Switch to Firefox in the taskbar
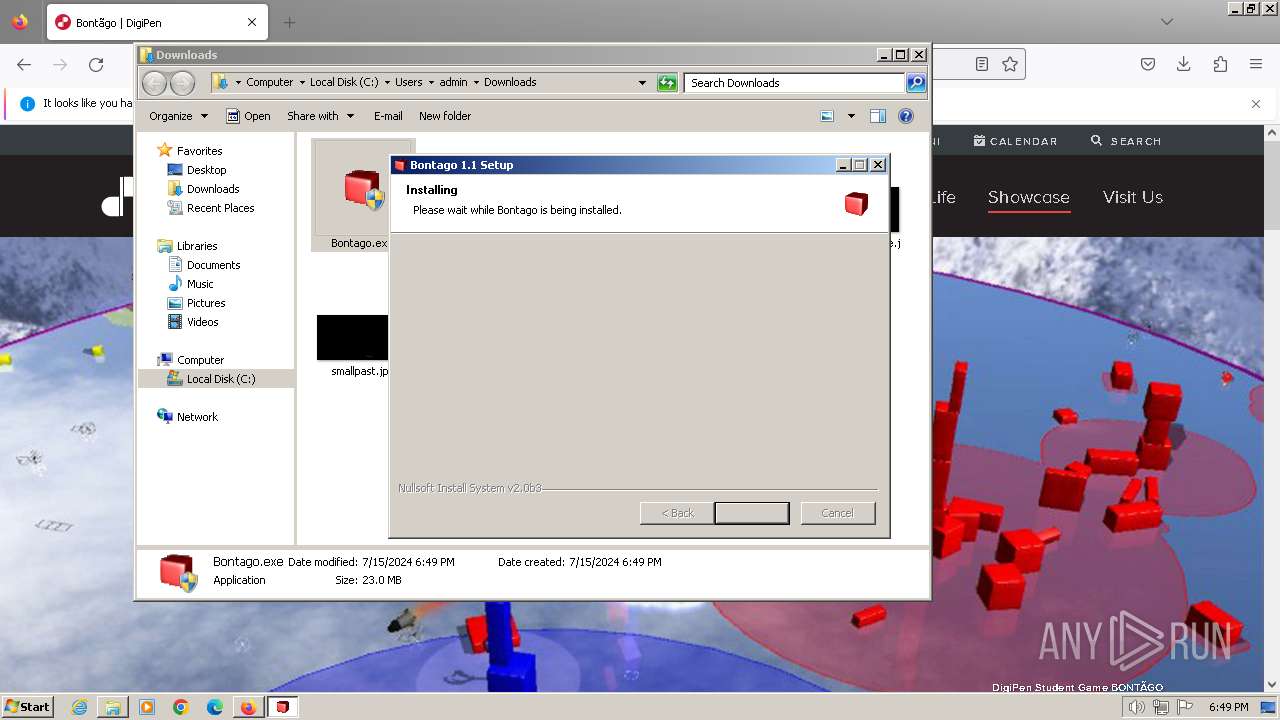 [248, 707]
